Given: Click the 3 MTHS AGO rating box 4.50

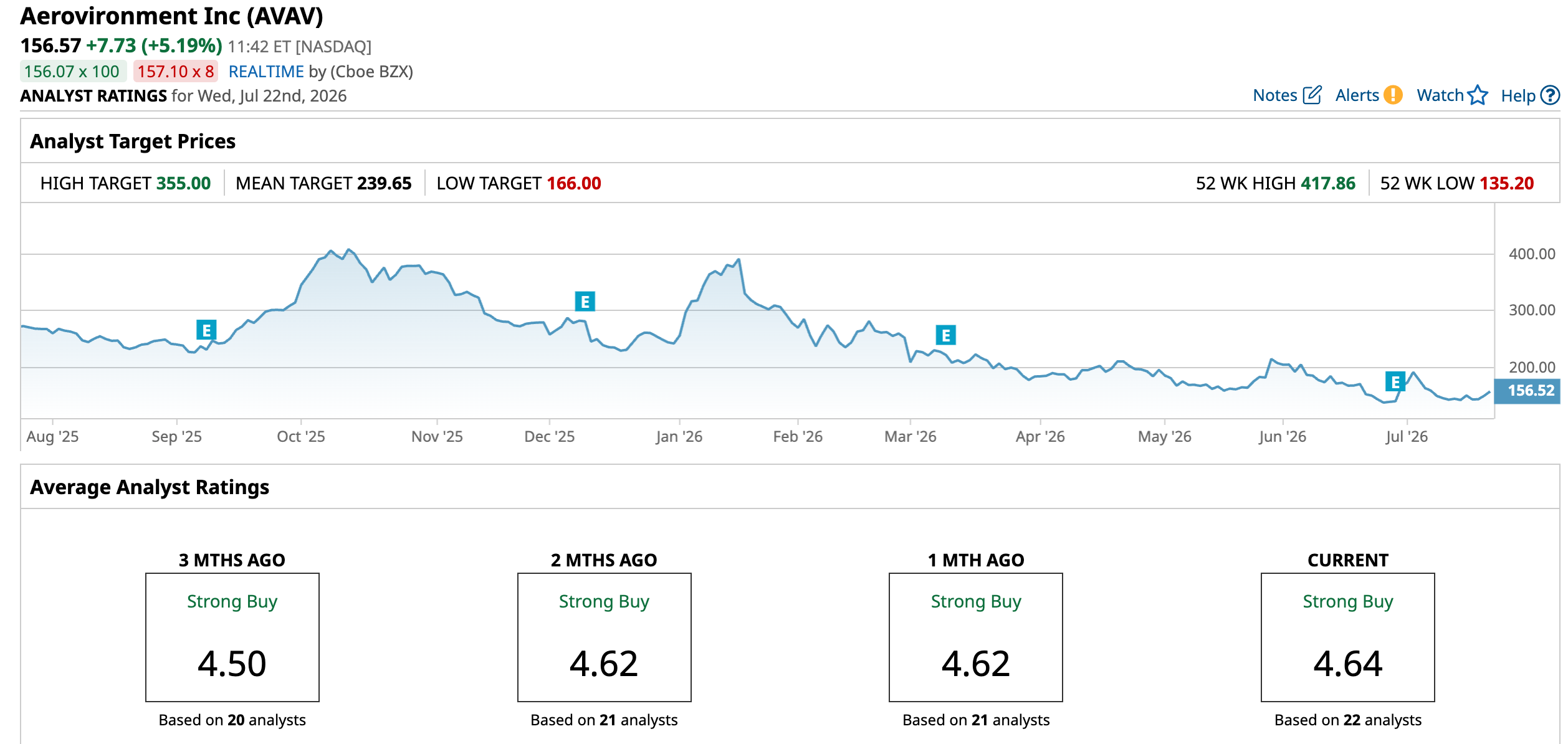Looking at the screenshot, I should point(232,637).
